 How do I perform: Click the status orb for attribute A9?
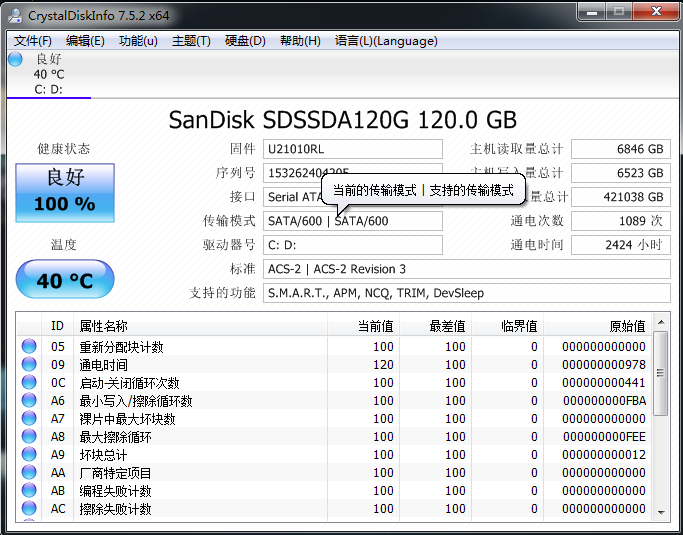[29, 454]
